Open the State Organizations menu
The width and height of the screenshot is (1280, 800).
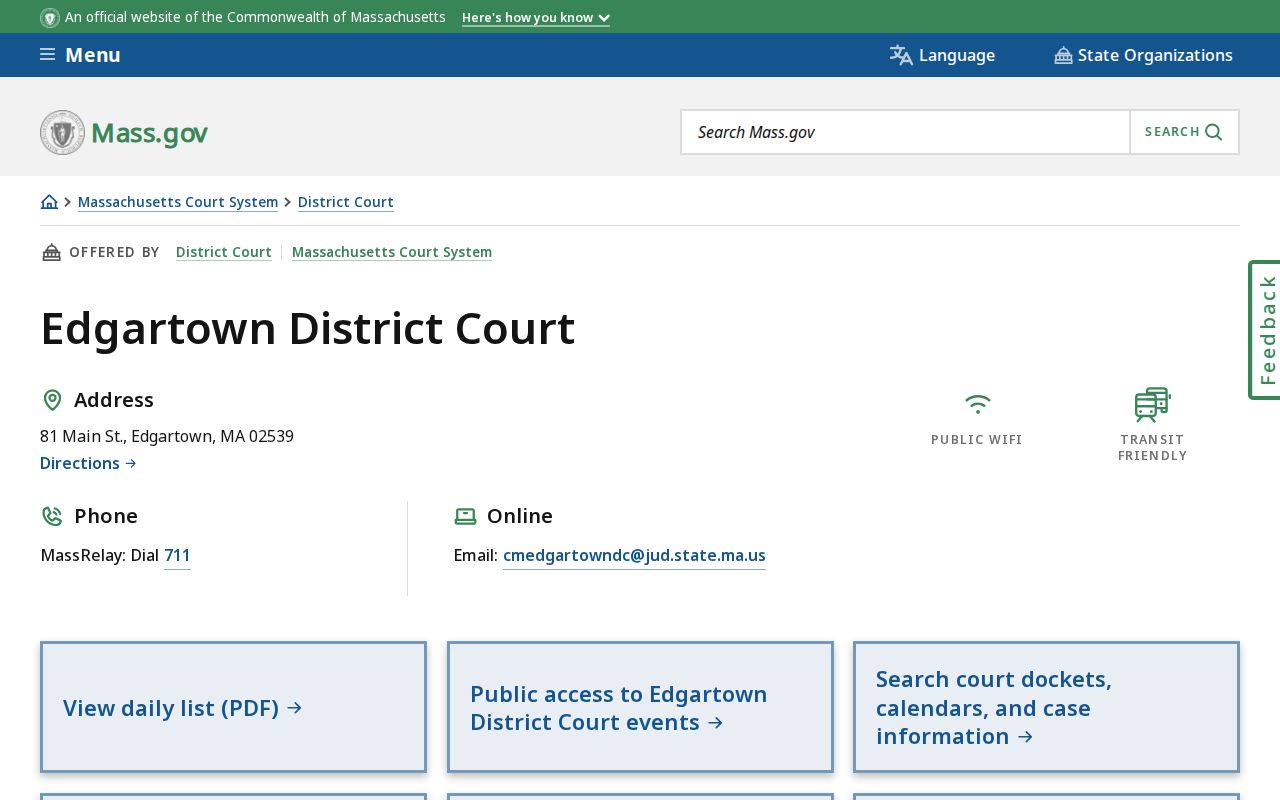coord(1143,55)
